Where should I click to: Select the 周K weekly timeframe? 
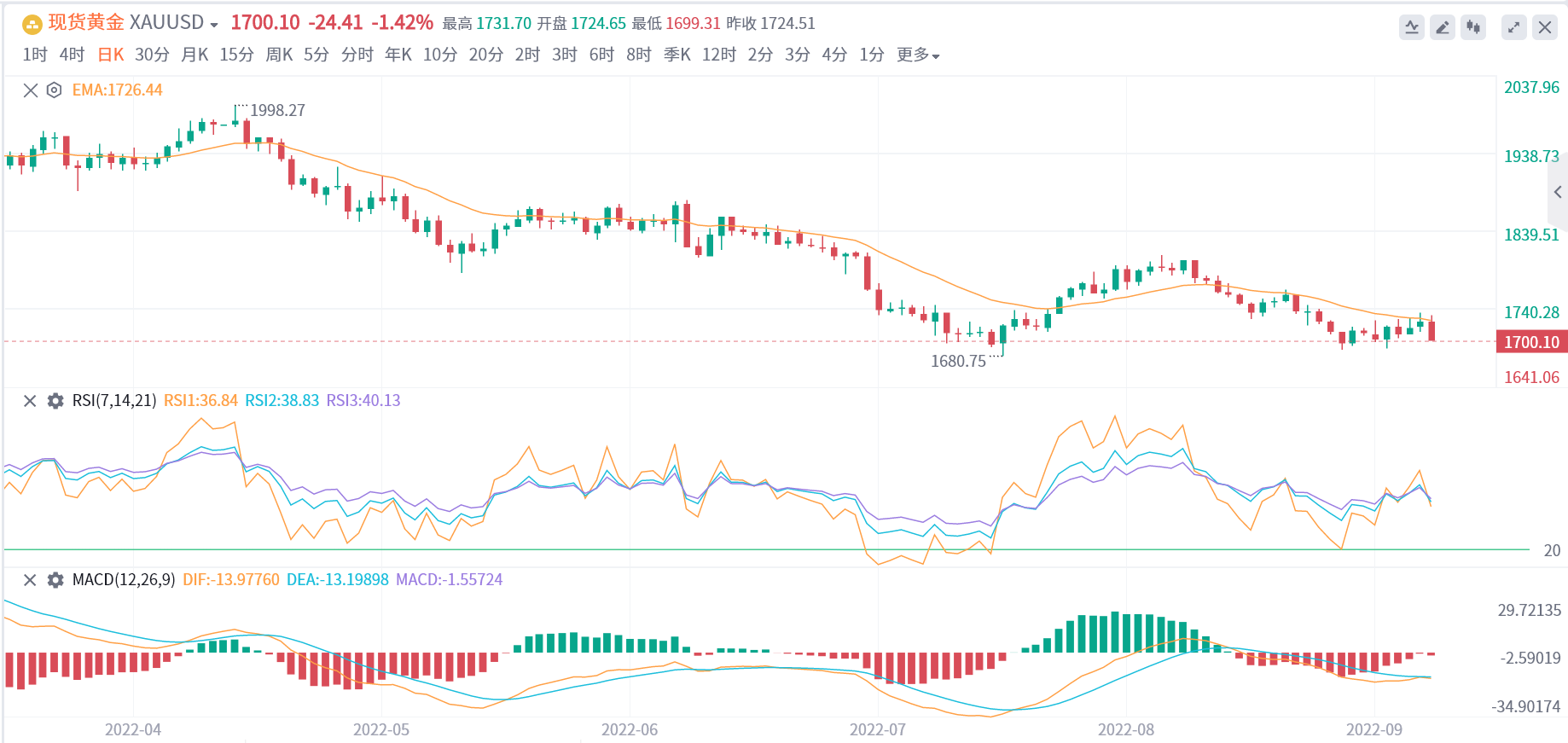coord(279,55)
